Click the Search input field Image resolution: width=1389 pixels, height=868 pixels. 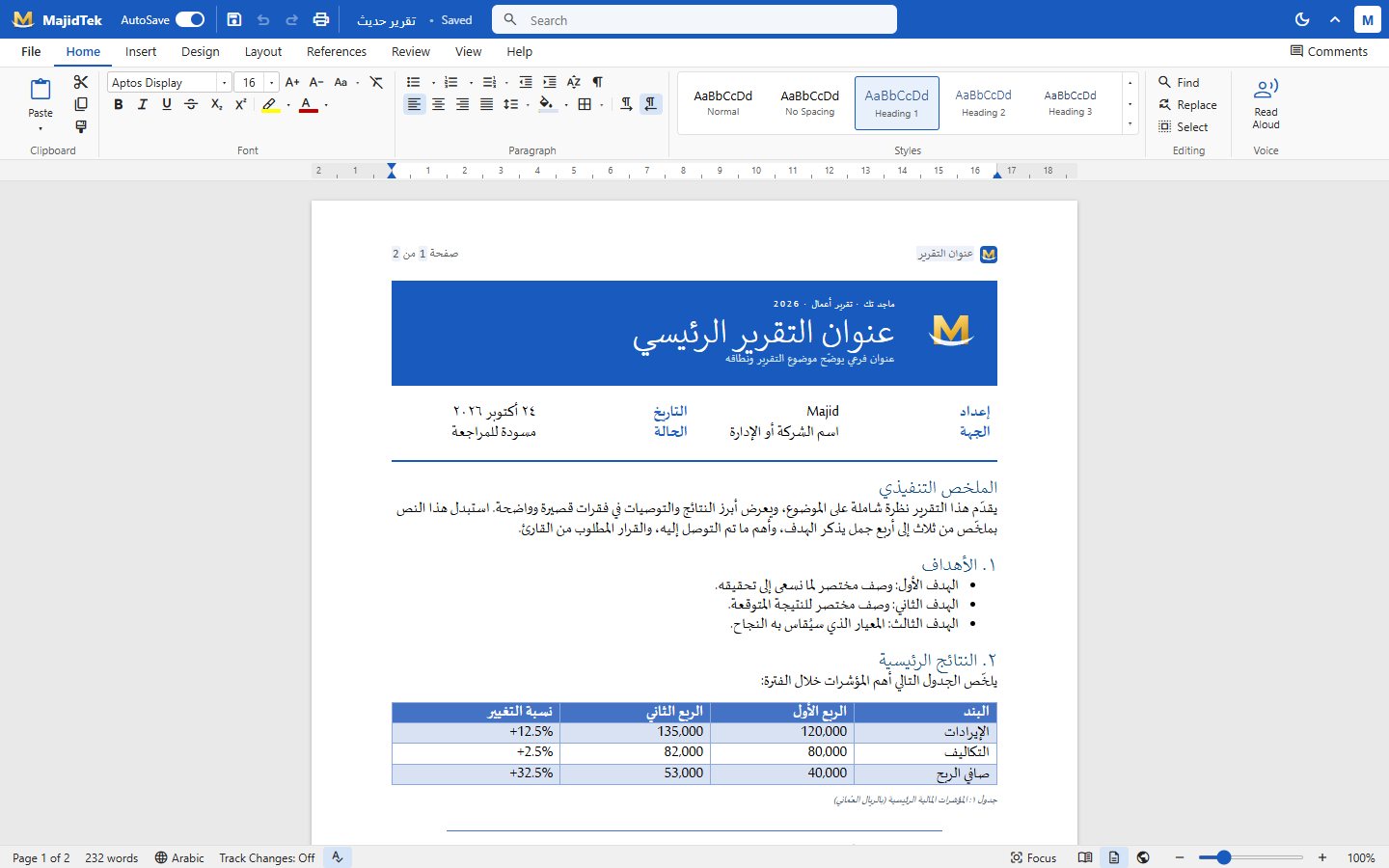694,19
